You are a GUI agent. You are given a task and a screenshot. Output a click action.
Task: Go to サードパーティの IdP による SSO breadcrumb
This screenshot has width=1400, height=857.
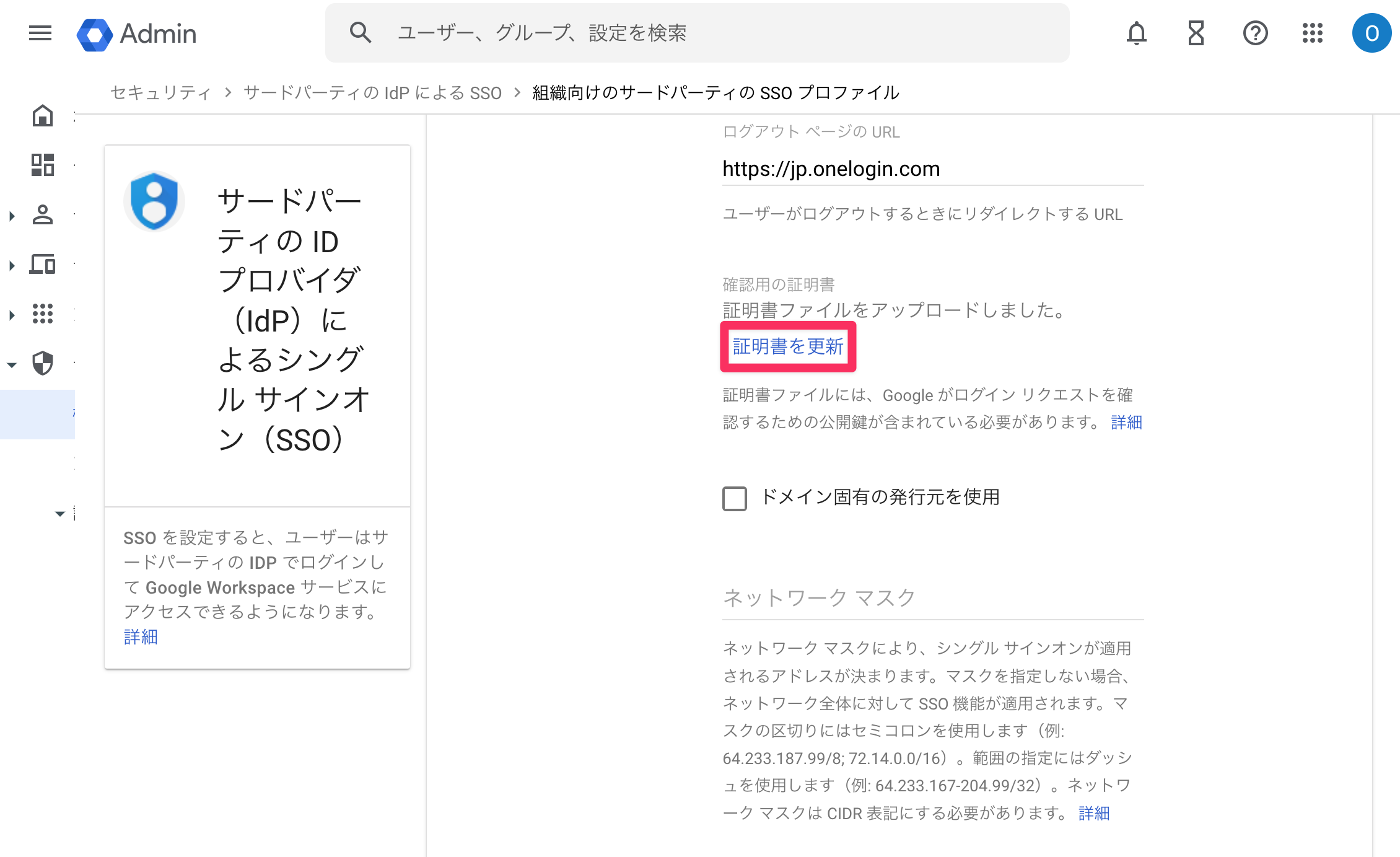[x=372, y=92]
